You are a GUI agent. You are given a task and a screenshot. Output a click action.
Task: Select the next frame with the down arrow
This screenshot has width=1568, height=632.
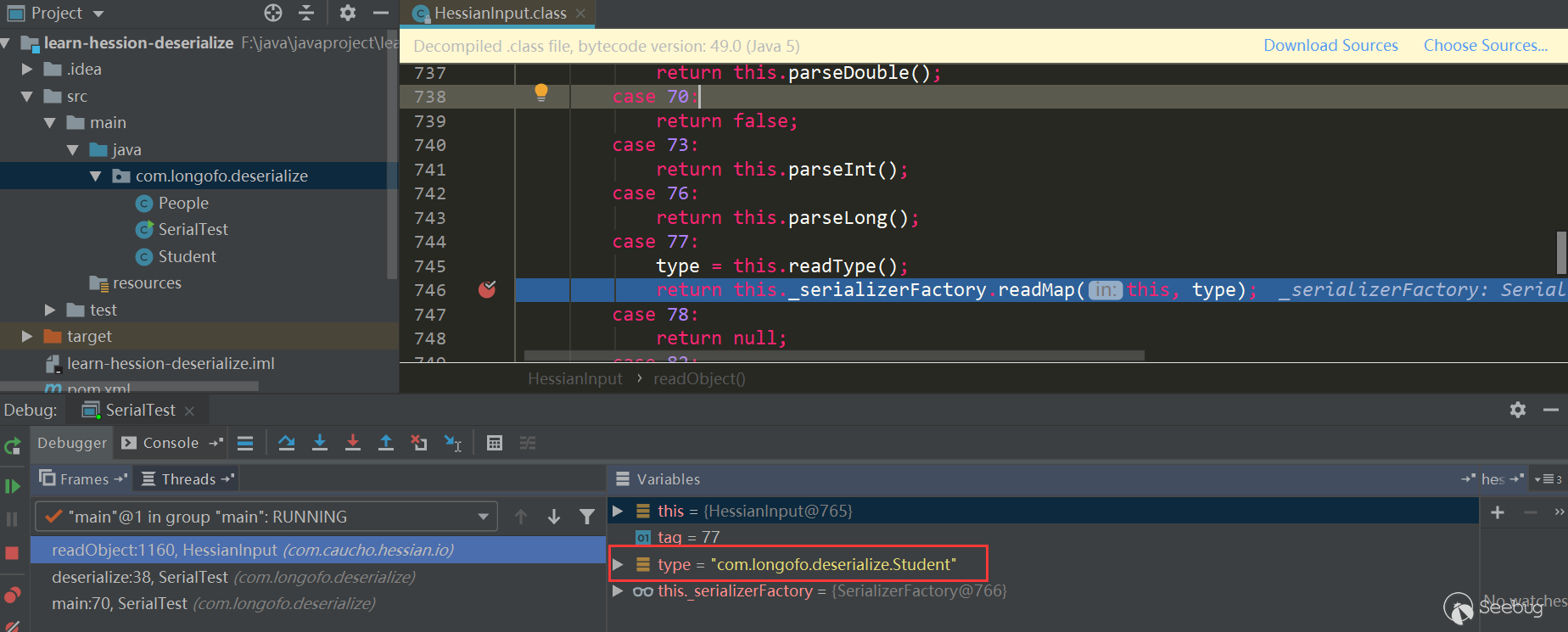coord(554,517)
